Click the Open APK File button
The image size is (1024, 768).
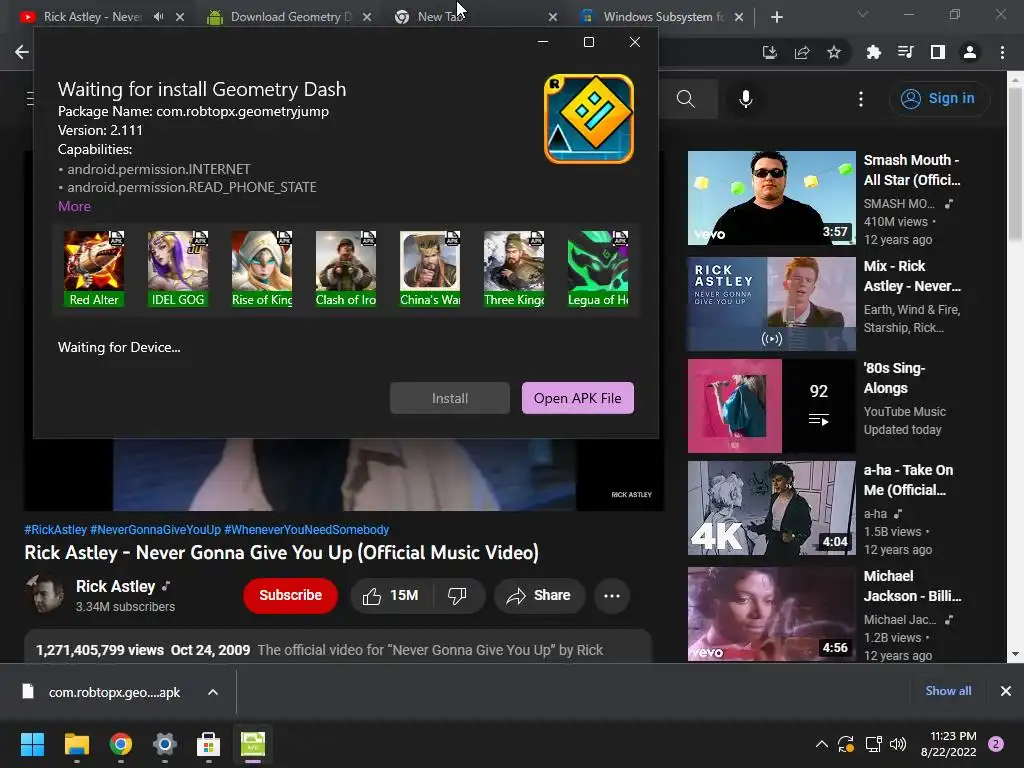click(x=577, y=398)
